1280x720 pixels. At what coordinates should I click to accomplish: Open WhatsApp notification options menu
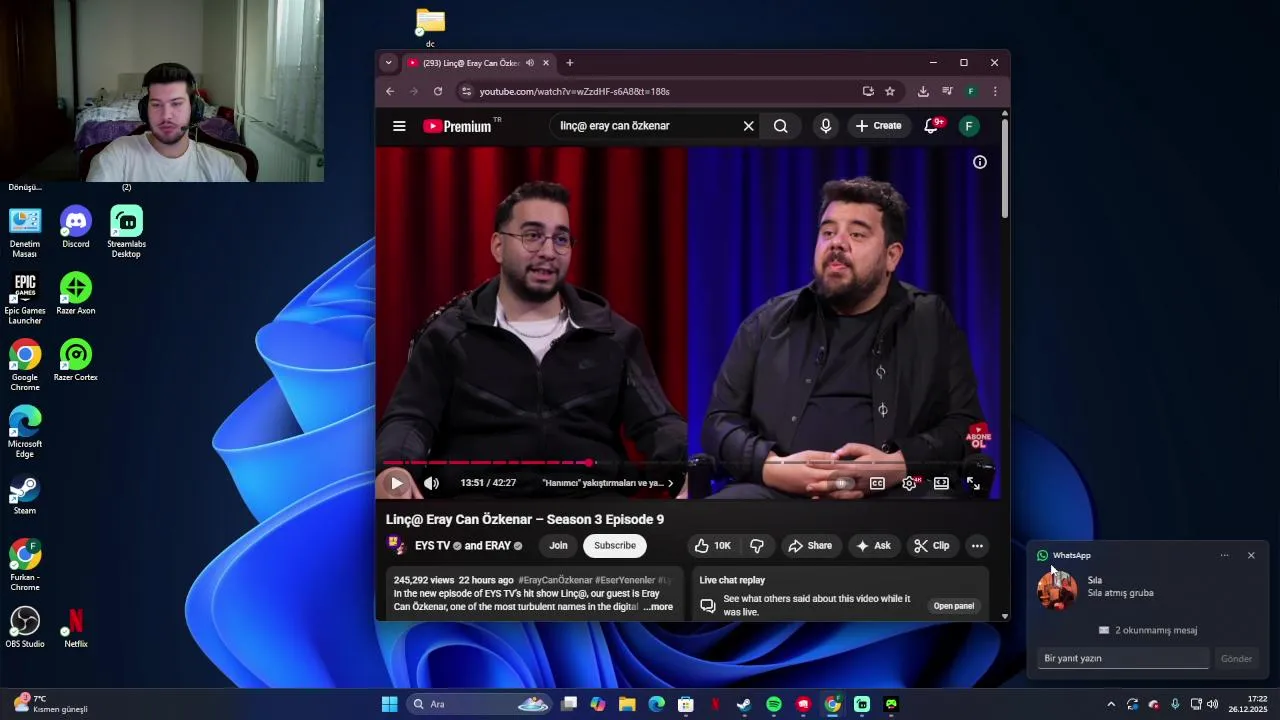click(x=1224, y=555)
